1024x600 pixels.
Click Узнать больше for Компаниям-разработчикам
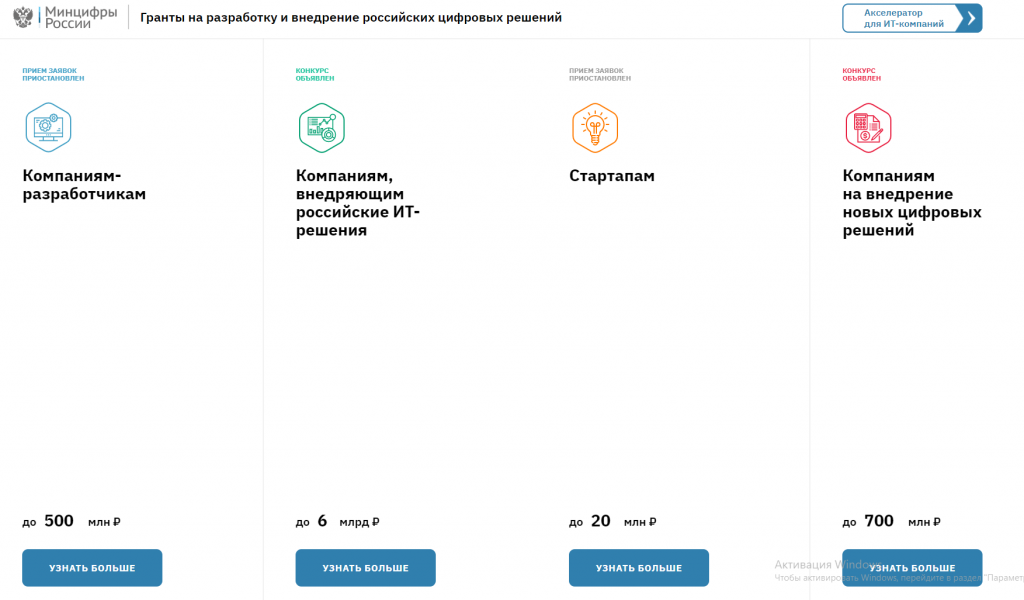click(92, 567)
